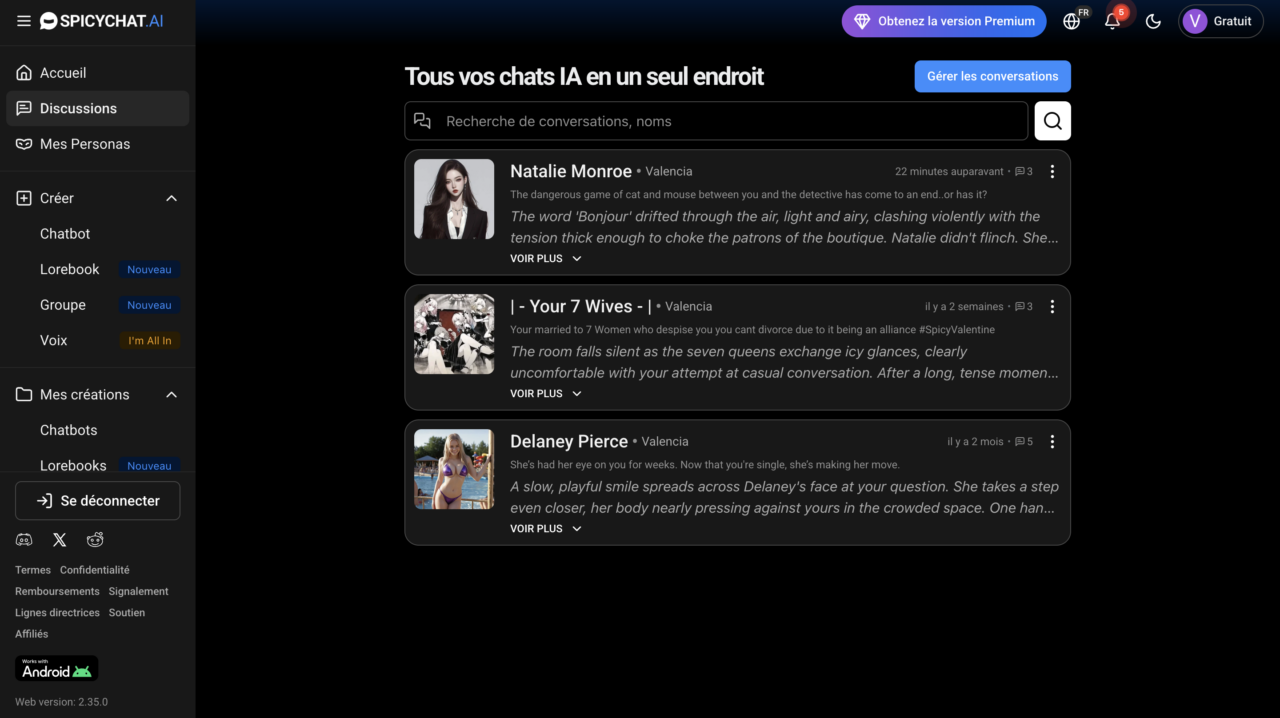Image resolution: width=1280 pixels, height=718 pixels.
Task: Click Web version: 2.35.0 text
Action: pos(61,702)
